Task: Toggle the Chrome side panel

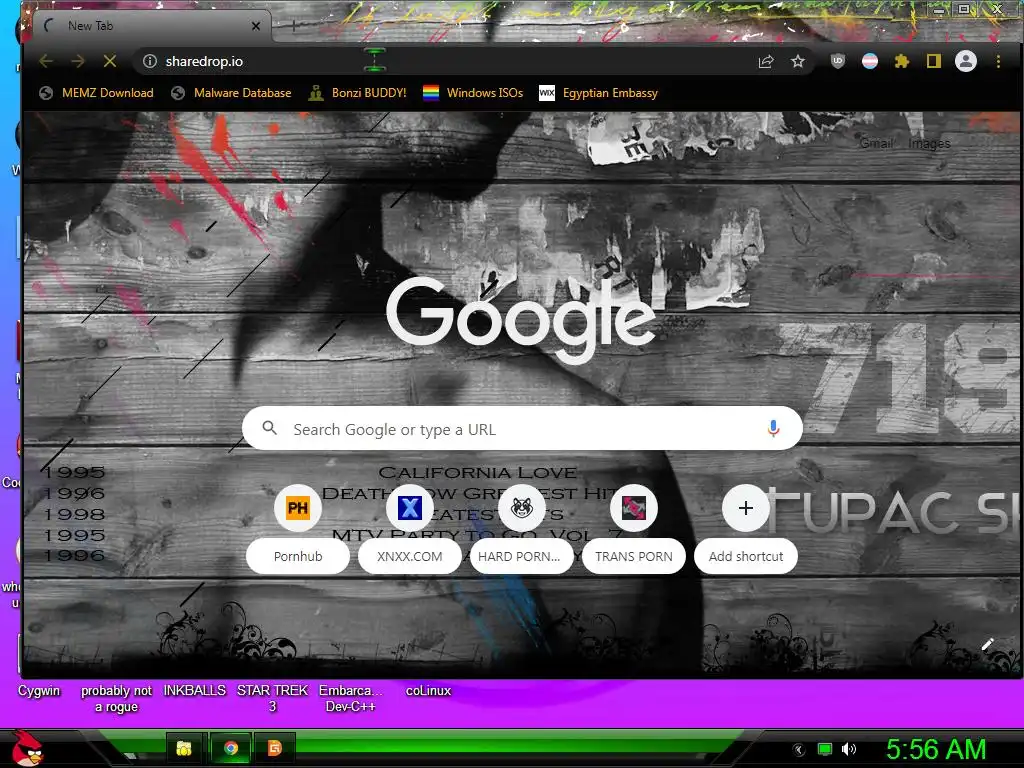Action: (x=933, y=61)
